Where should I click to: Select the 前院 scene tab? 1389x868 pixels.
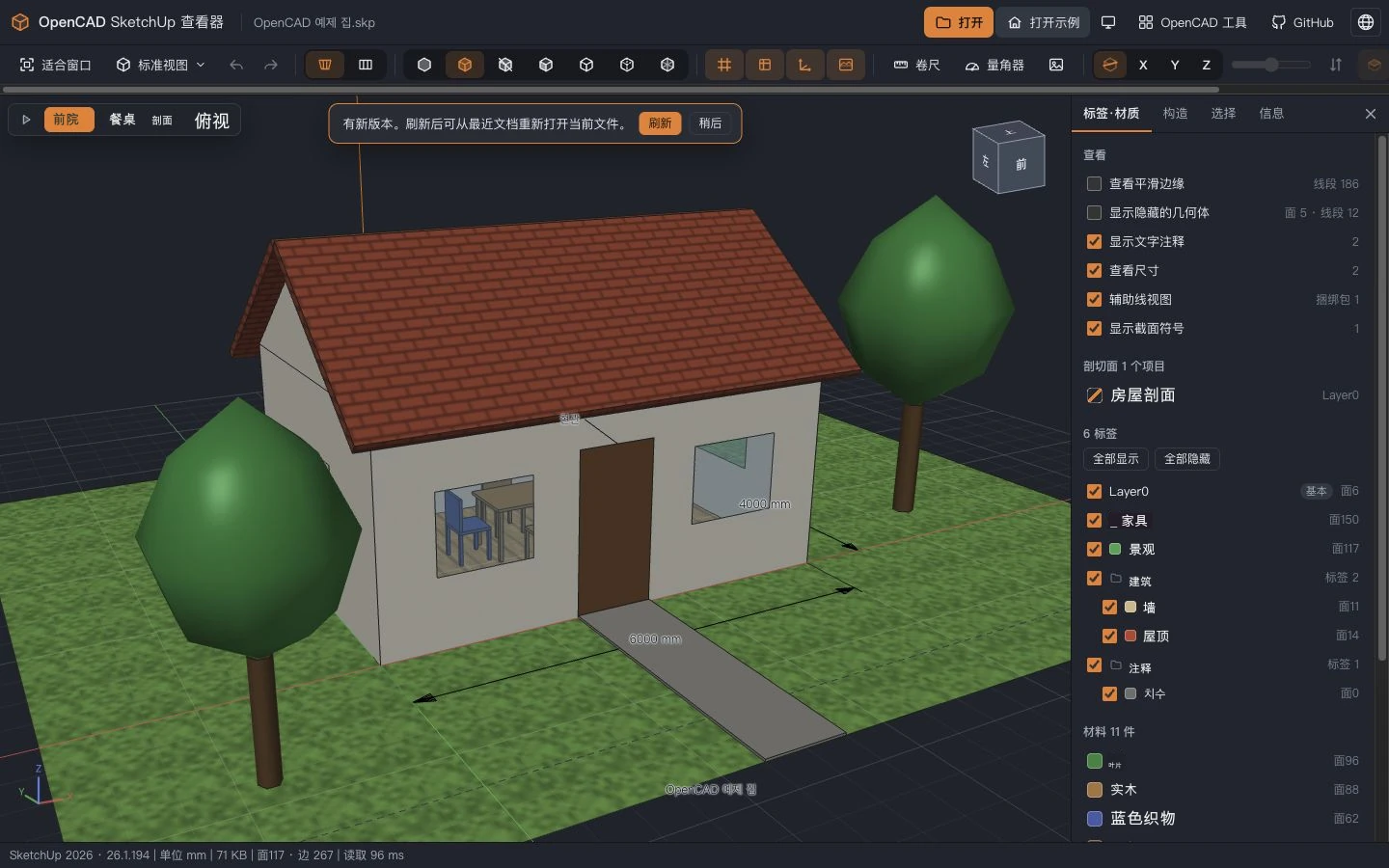pyautogui.click(x=69, y=120)
